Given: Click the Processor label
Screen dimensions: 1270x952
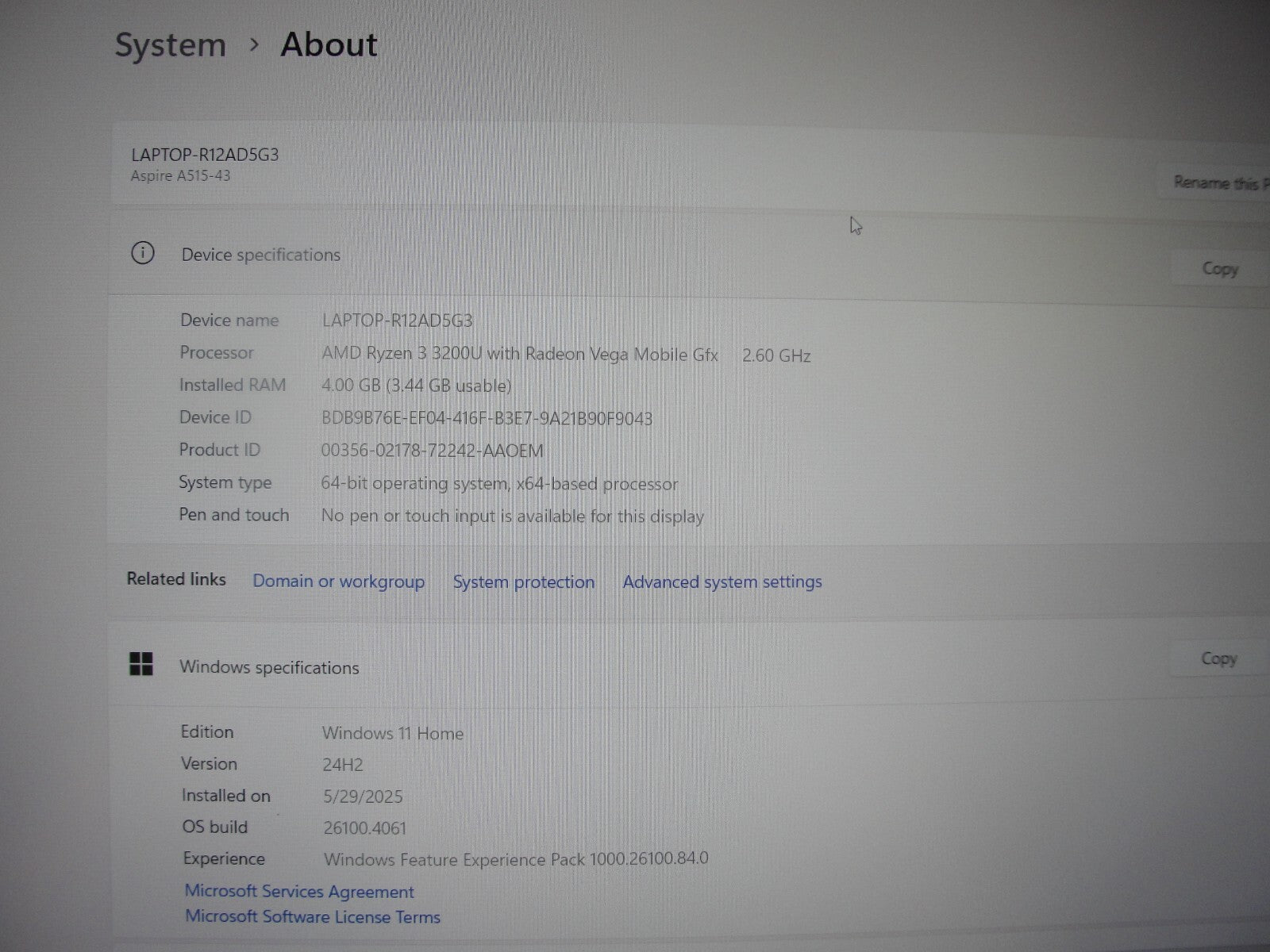Looking at the screenshot, I should pos(217,352).
